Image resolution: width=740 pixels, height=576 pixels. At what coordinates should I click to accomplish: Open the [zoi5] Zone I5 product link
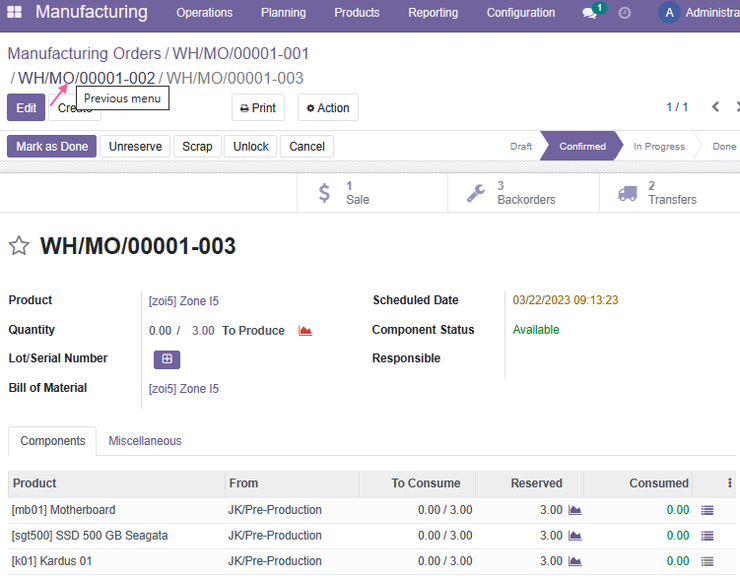(x=184, y=301)
